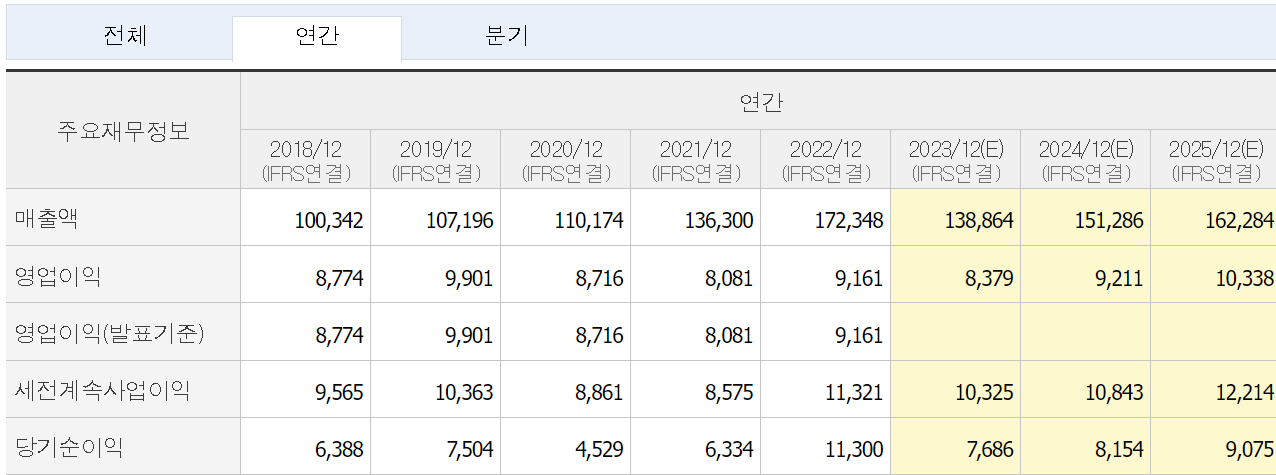Click the 100,342 sales value

click(329, 220)
